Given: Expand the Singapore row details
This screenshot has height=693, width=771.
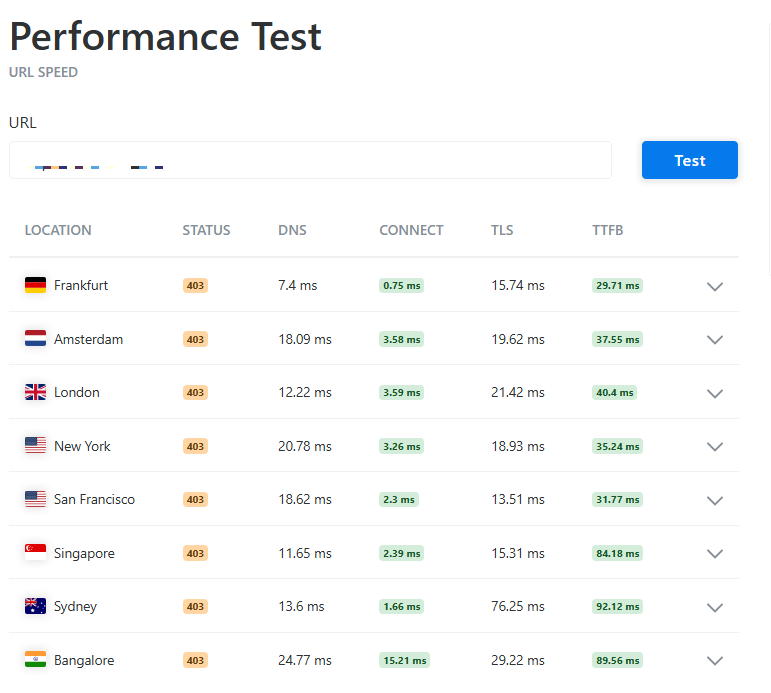Looking at the screenshot, I should click(714, 554).
